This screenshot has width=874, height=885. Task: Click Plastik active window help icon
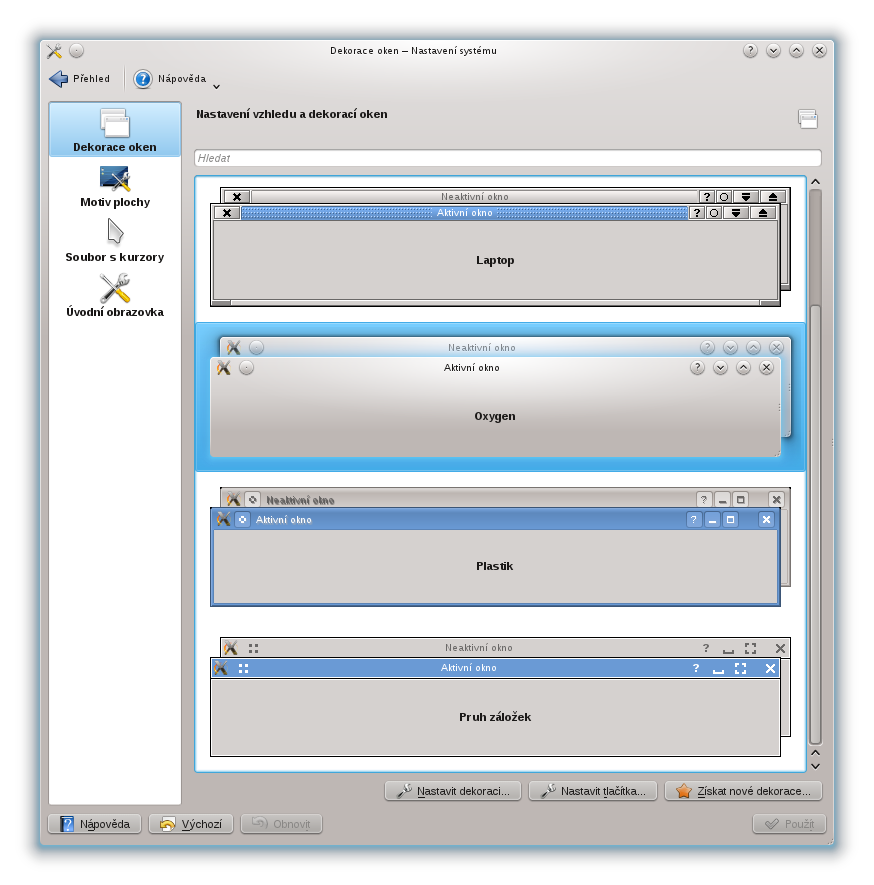click(693, 520)
